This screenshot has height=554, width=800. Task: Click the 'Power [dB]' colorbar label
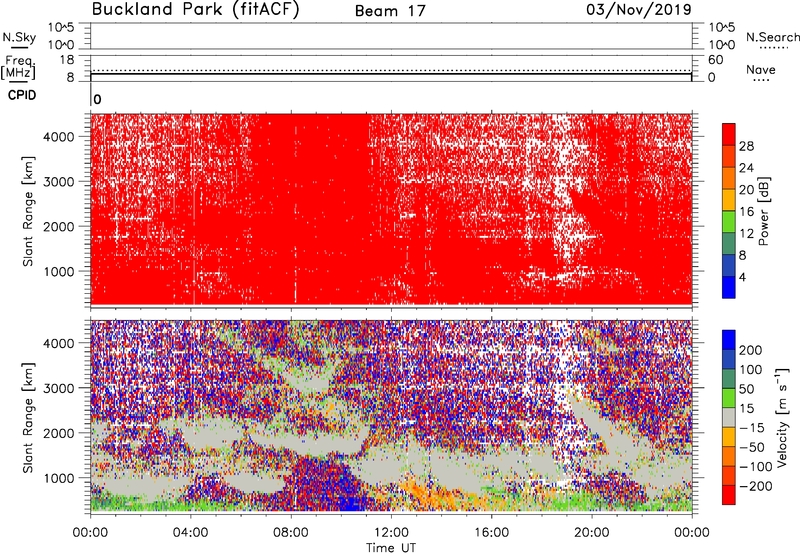tap(763, 211)
